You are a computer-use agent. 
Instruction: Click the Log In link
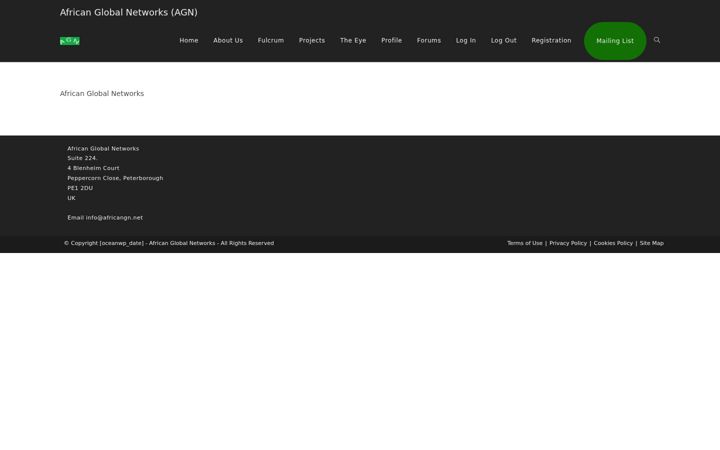click(466, 40)
